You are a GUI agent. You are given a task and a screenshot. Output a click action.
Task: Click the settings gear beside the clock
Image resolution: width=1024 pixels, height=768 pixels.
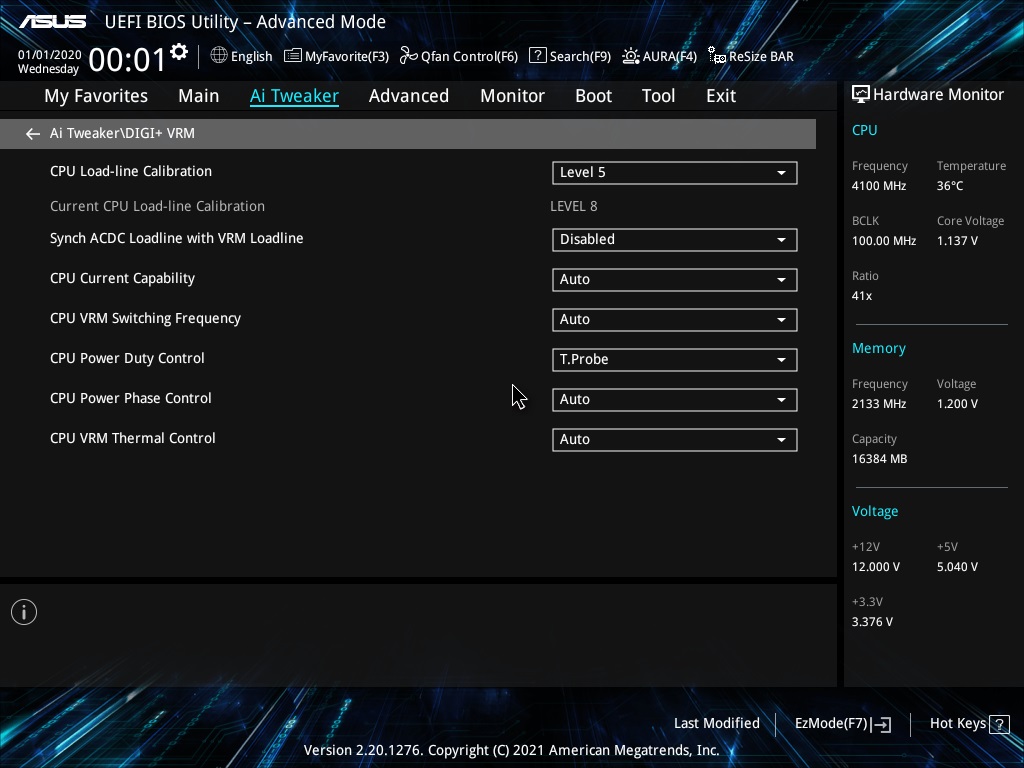179,52
